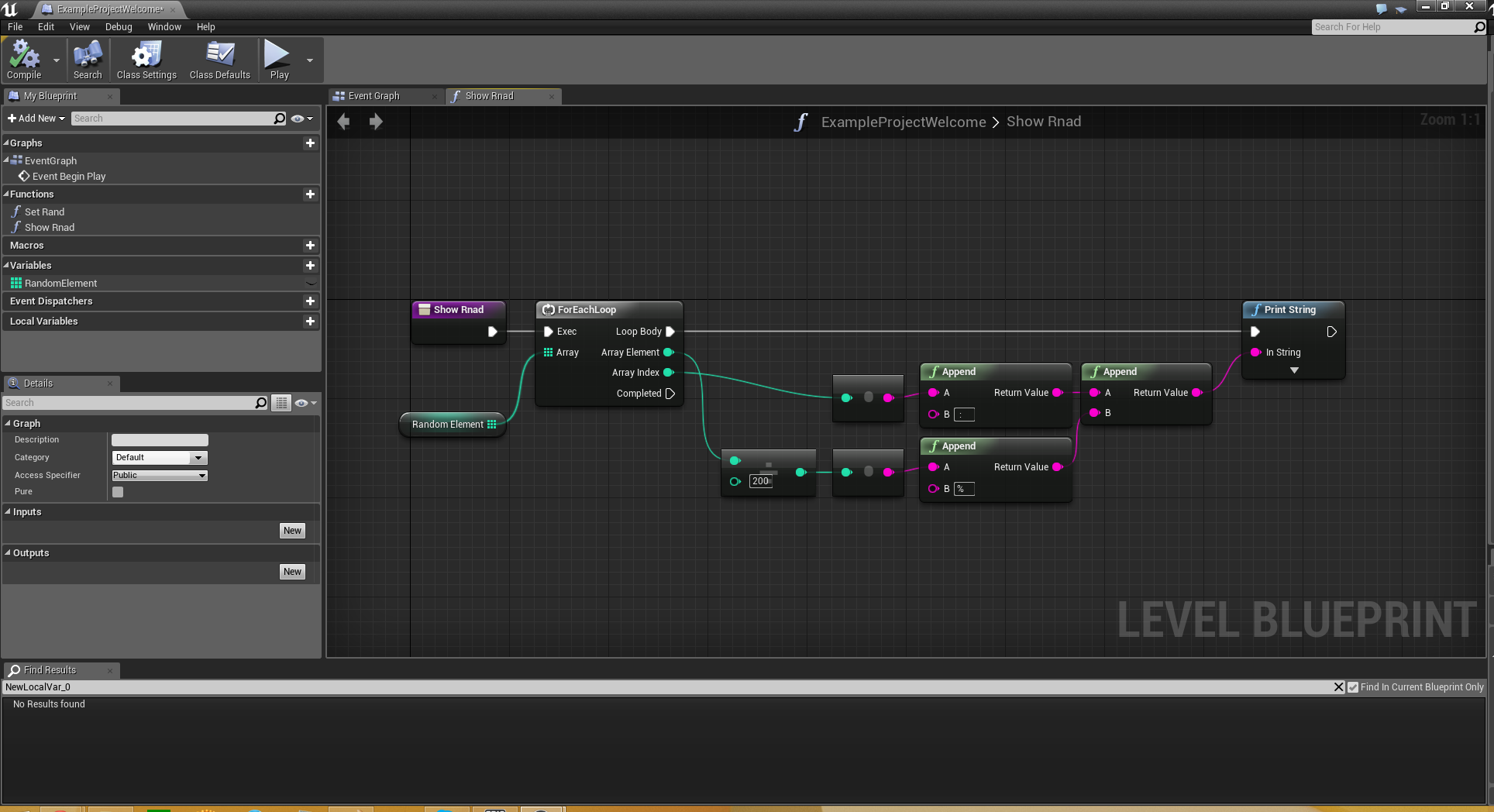Viewport: 1494px width, 812px height.
Task: Click the Details panel search field
Action: tap(129, 403)
